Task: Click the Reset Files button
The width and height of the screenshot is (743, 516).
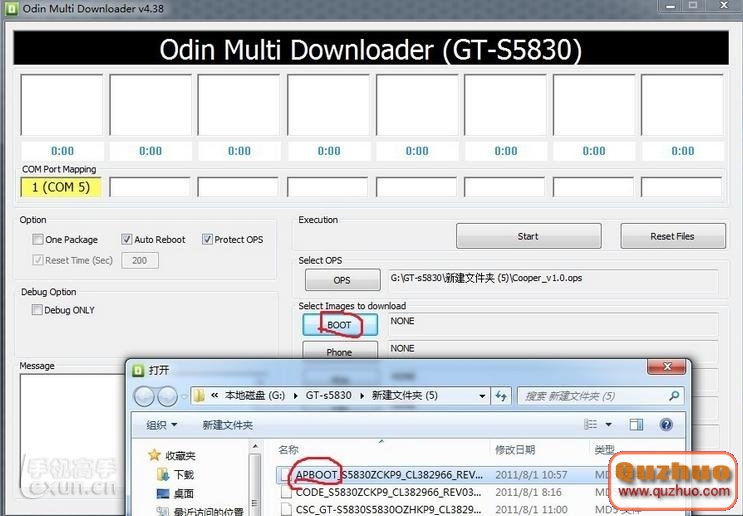Action: (672, 236)
